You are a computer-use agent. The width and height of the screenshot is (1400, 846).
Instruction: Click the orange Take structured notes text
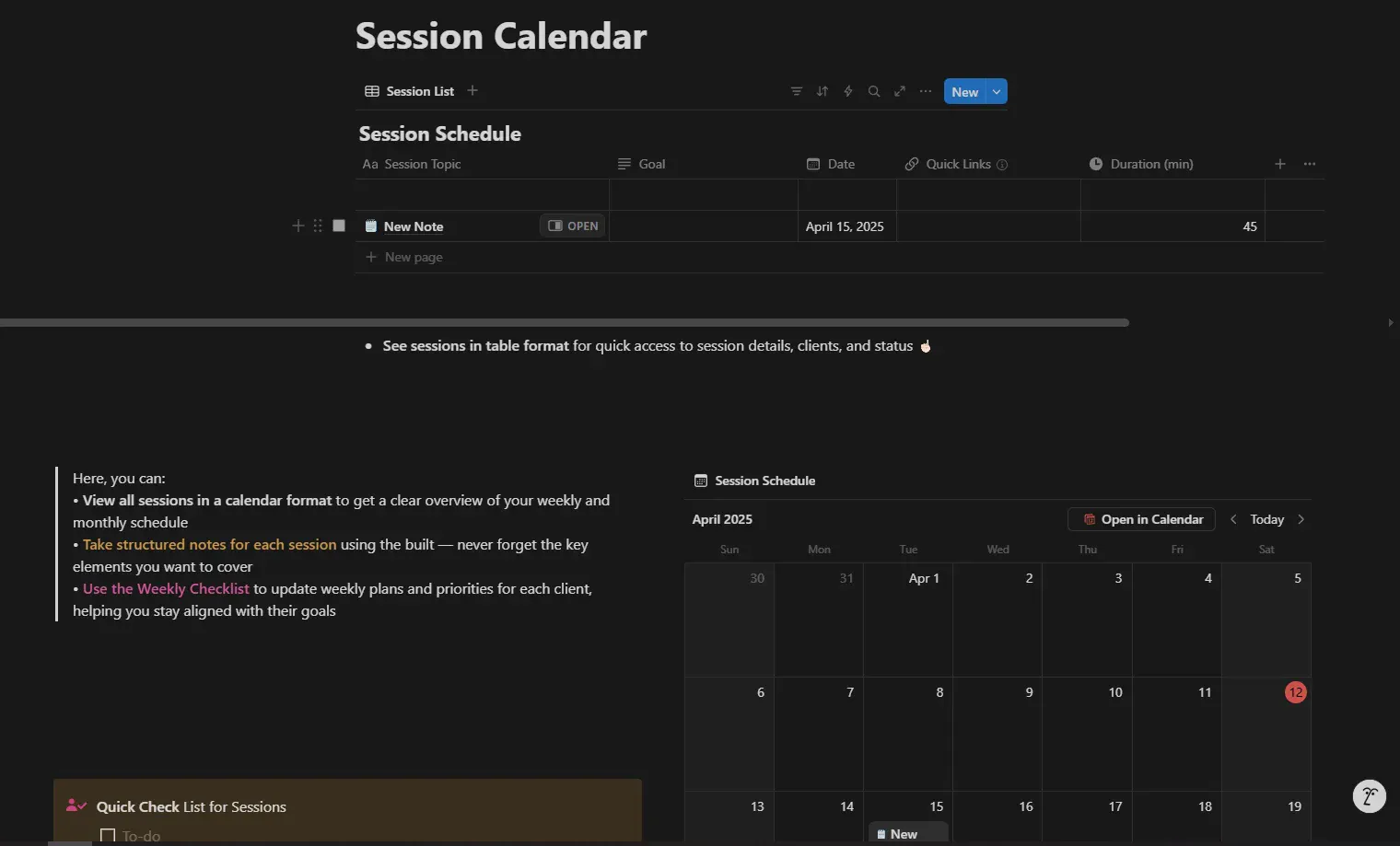(210, 544)
